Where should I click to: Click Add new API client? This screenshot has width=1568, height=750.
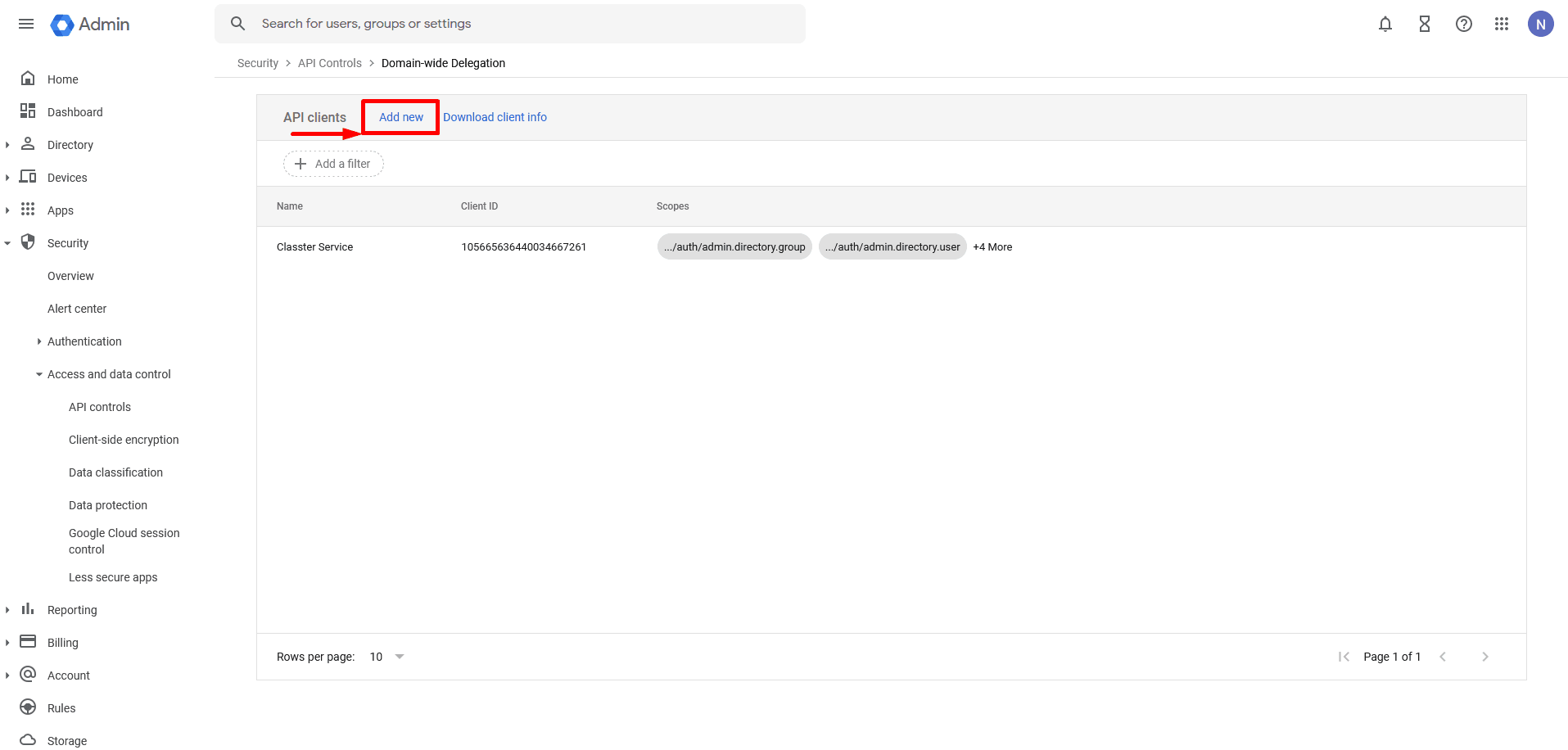[401, 117]
